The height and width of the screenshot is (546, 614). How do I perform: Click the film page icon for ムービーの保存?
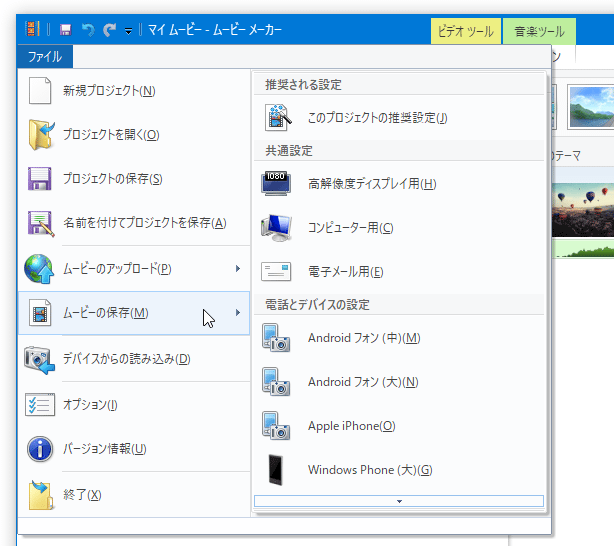40,313
